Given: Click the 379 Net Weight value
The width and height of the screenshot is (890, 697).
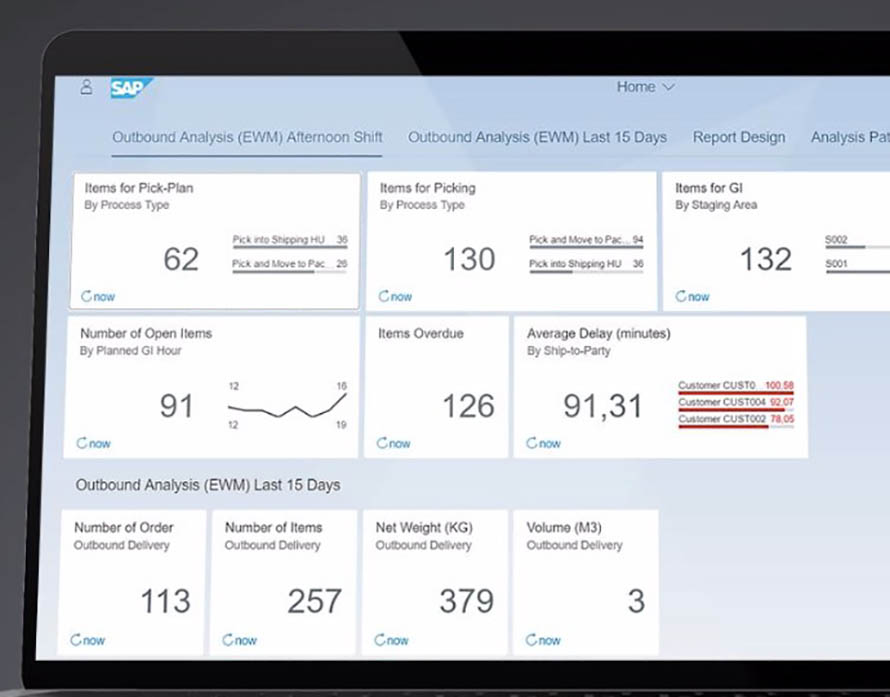Looking at the screenshot, I should pos(467,601).
